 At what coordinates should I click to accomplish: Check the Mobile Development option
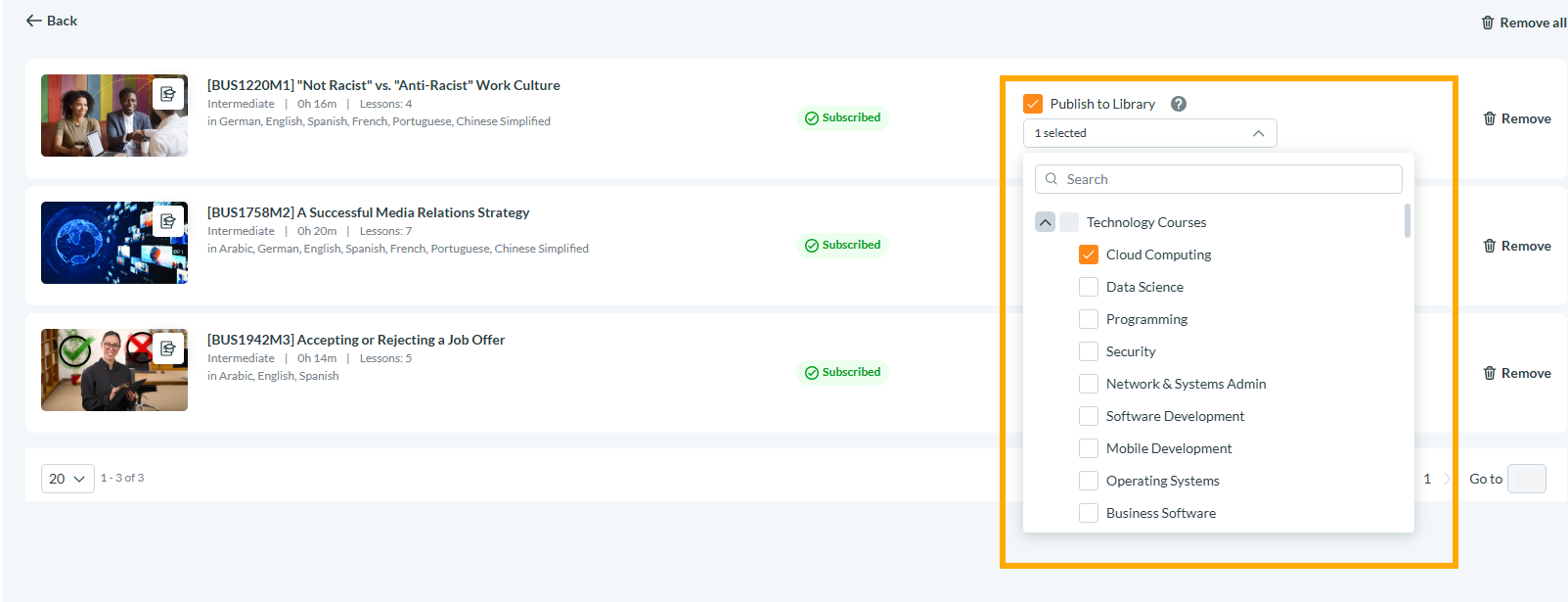(1089, 448)
